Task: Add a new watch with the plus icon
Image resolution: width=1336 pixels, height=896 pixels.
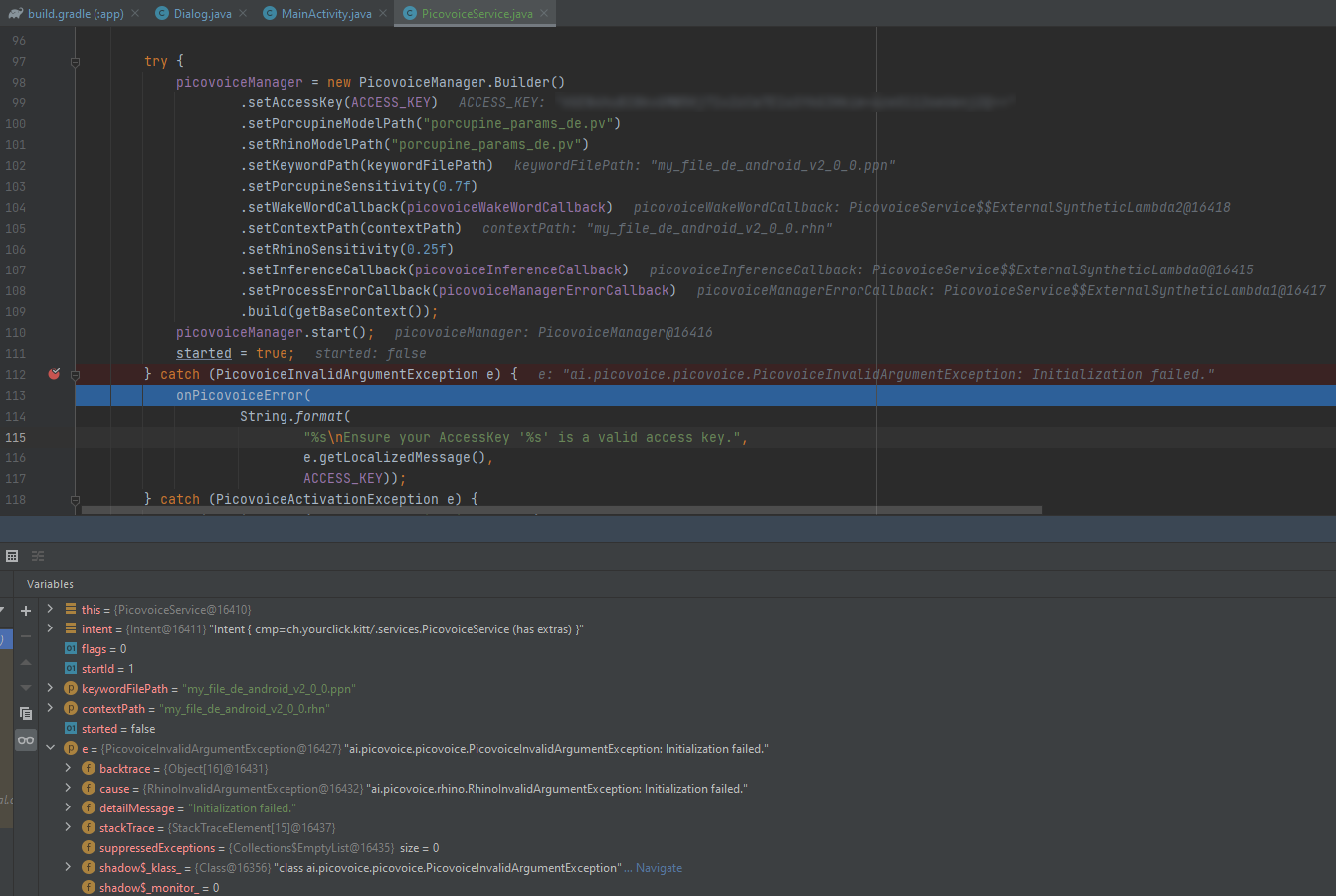Action: pyautogui.click(x=25, y=610)
